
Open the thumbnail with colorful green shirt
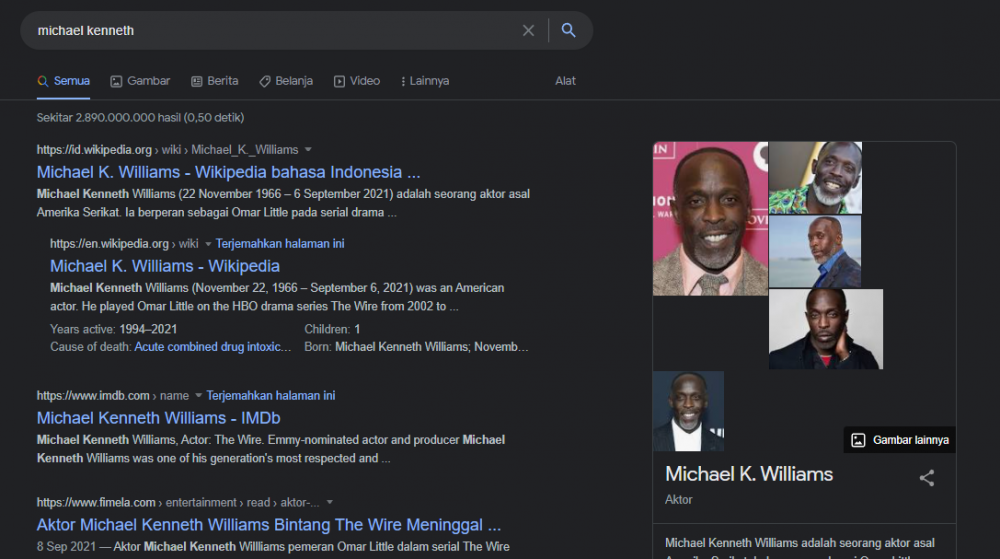[x=815, y=178]
